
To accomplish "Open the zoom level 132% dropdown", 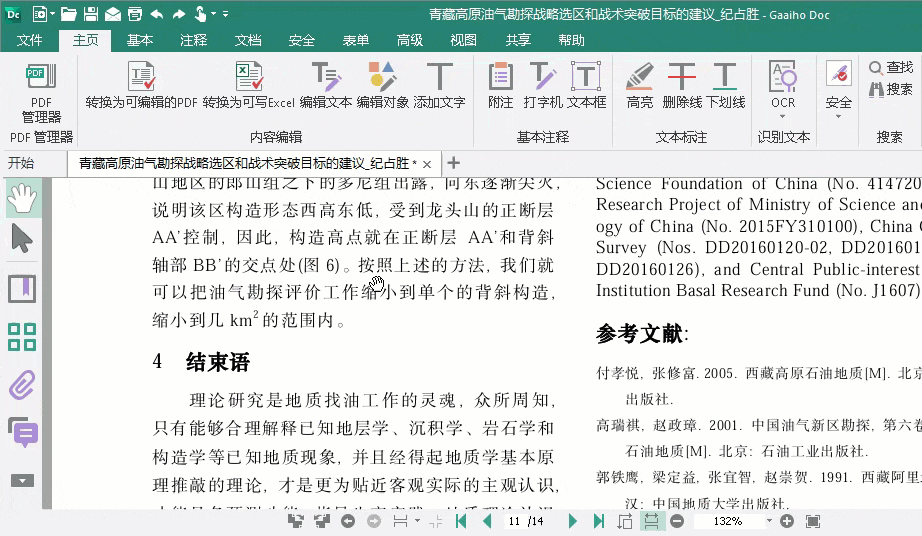I will 769,521.
